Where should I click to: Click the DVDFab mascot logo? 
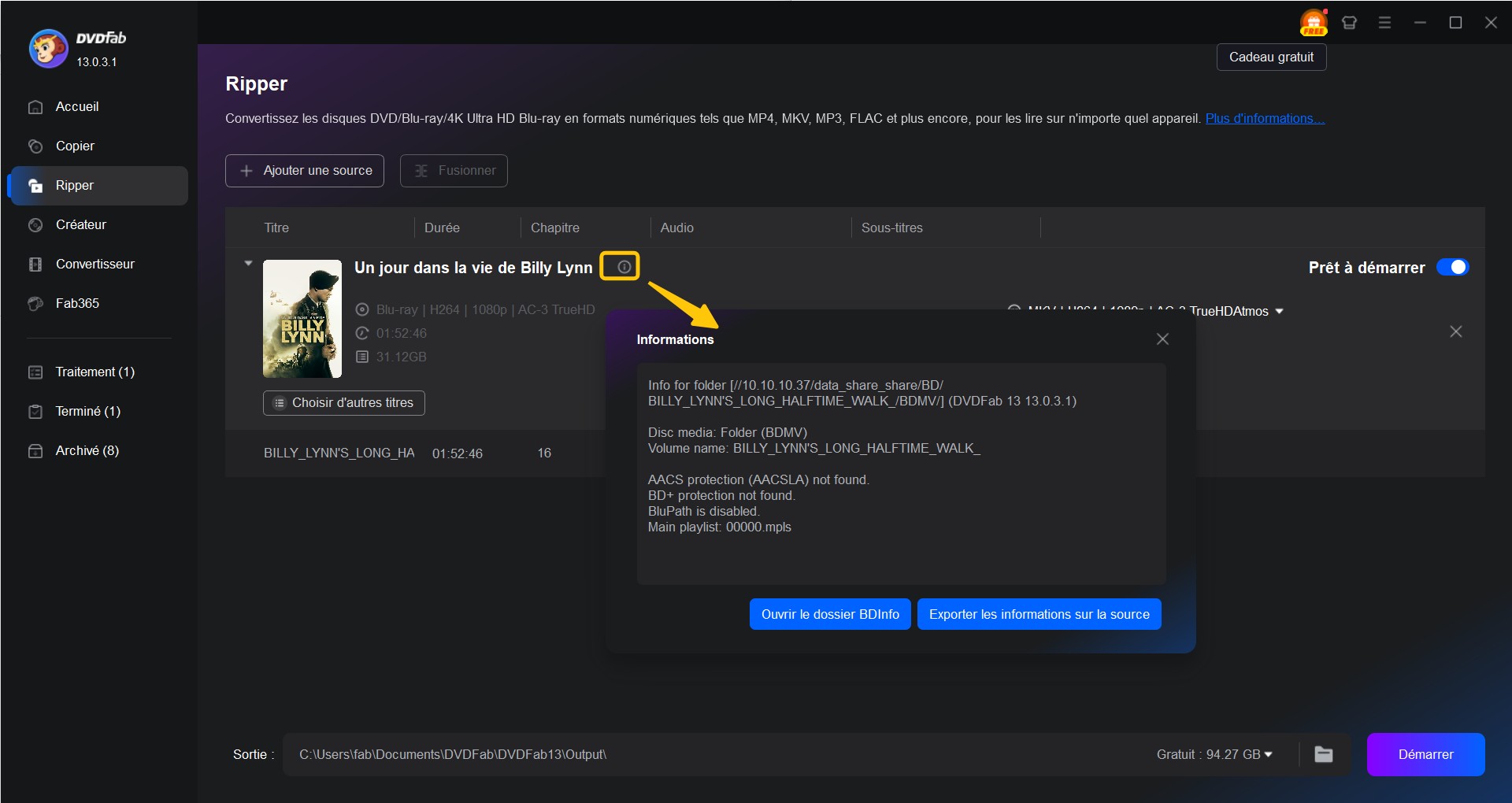click(x=48, y=49)
